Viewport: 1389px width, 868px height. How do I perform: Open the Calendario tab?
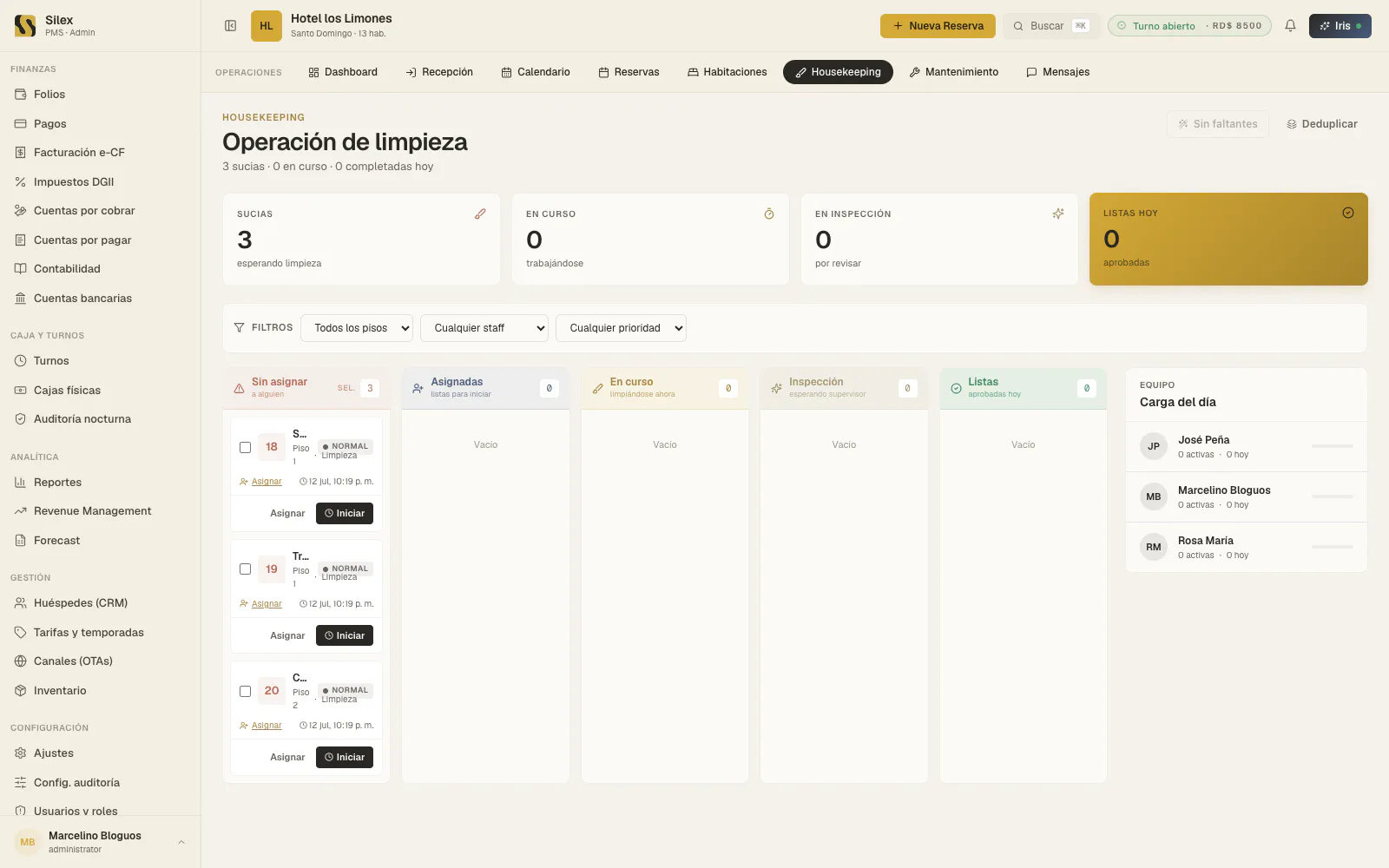pos(536,72)
